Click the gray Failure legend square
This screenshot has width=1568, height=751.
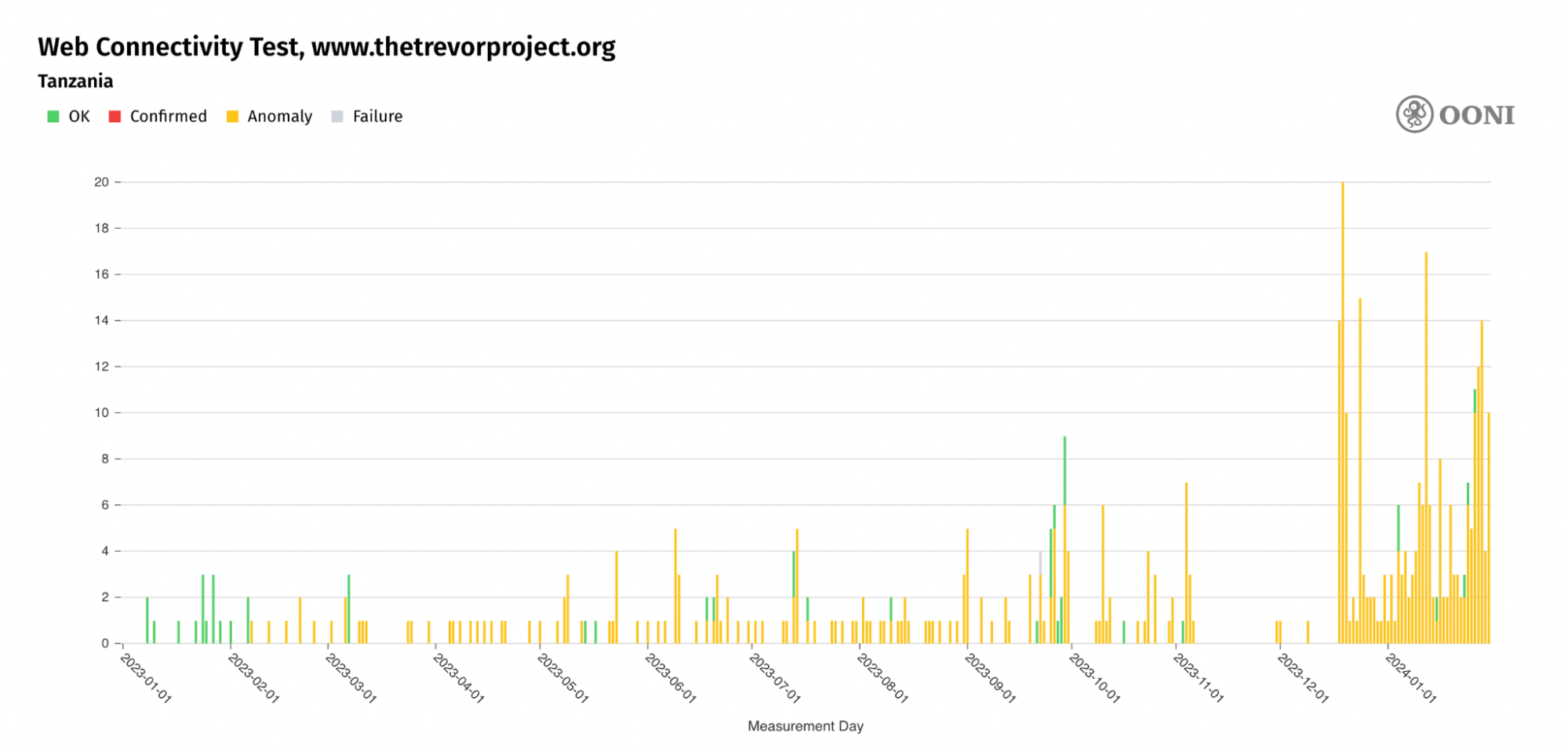pos(337,117)
